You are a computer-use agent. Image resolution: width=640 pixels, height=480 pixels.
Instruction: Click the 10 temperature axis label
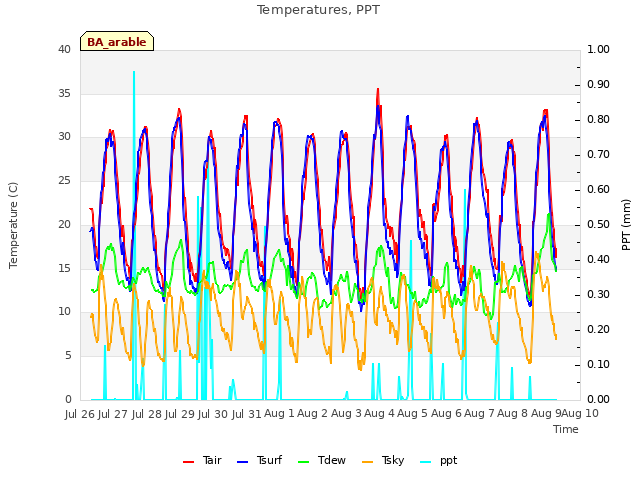[x=64, y=312]
